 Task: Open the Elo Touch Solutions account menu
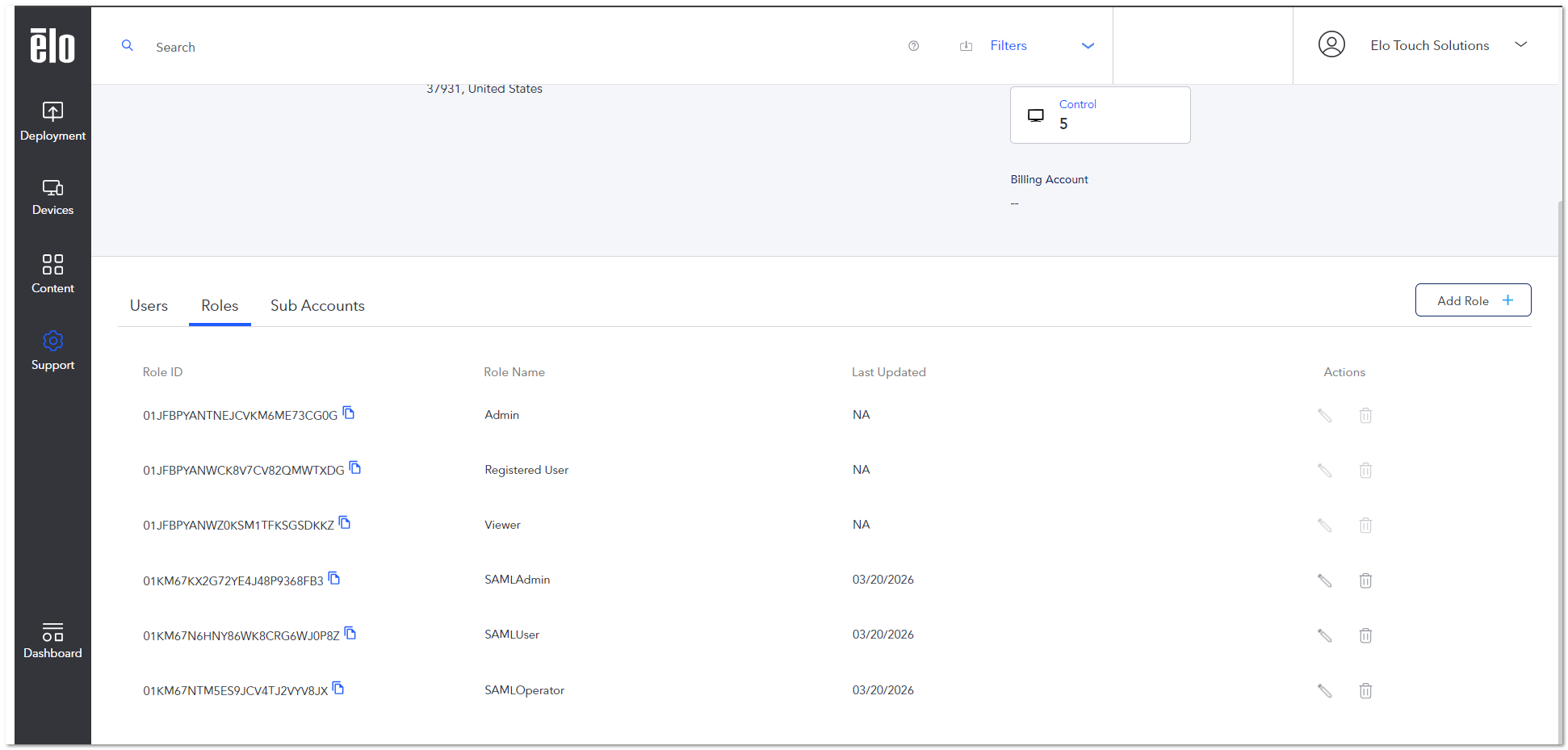tap(1520, 44)
